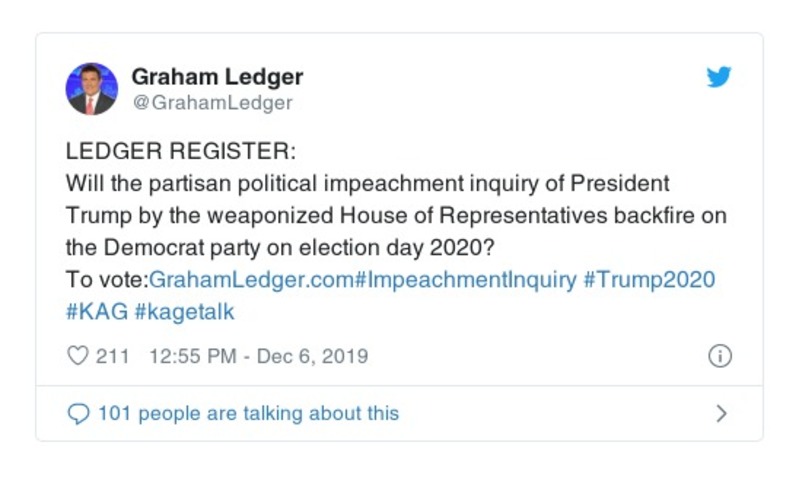Viewport: 799px width, 490px height.
Task: Click the line "Trump by the weaponized House"
Action: coord(395,217)
